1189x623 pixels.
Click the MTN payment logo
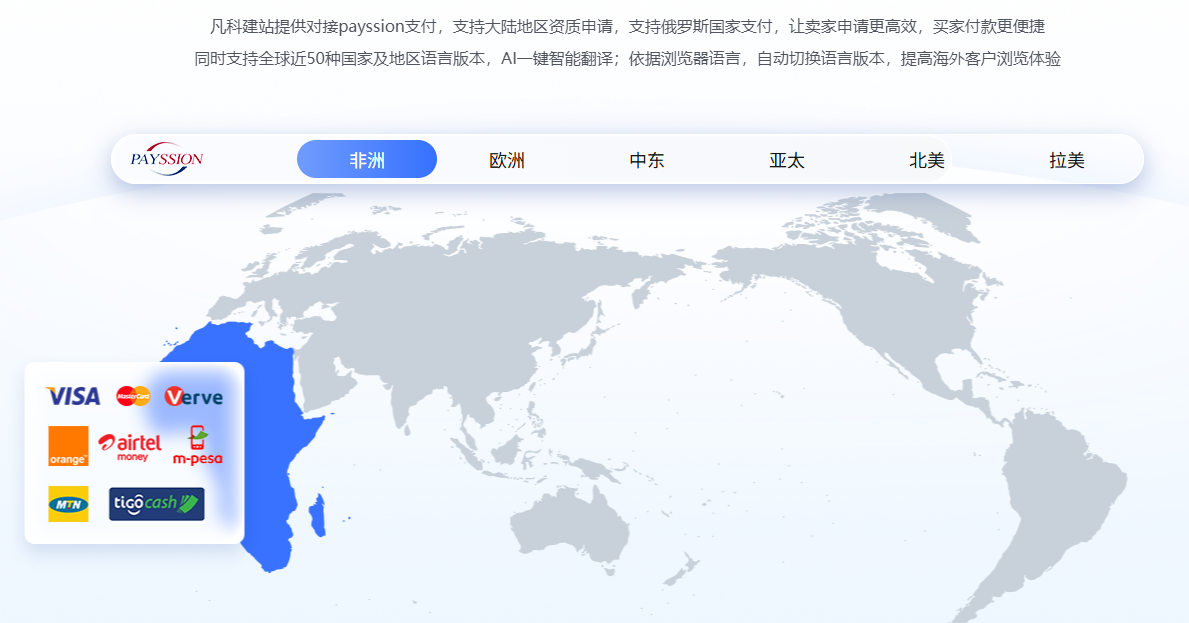click(68, 504)
